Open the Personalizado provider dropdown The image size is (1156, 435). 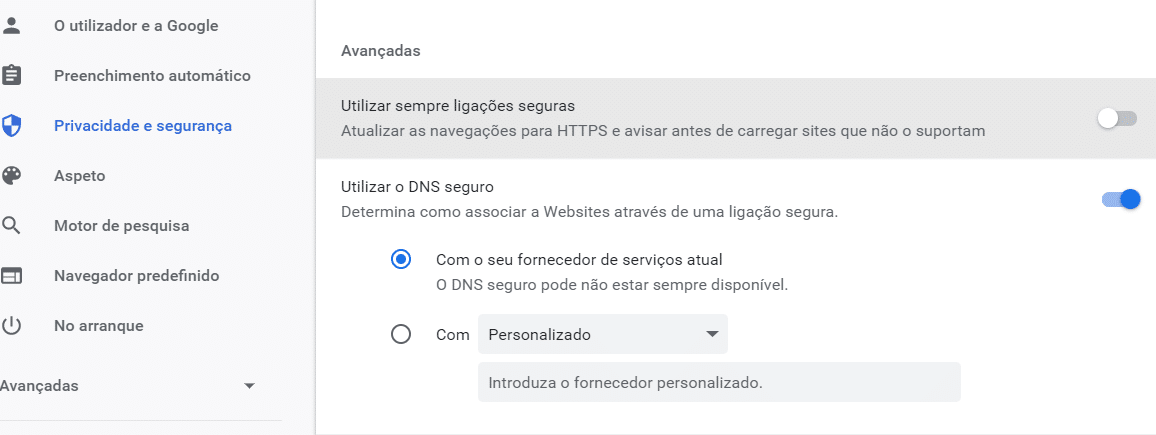(x=602, y=334)
